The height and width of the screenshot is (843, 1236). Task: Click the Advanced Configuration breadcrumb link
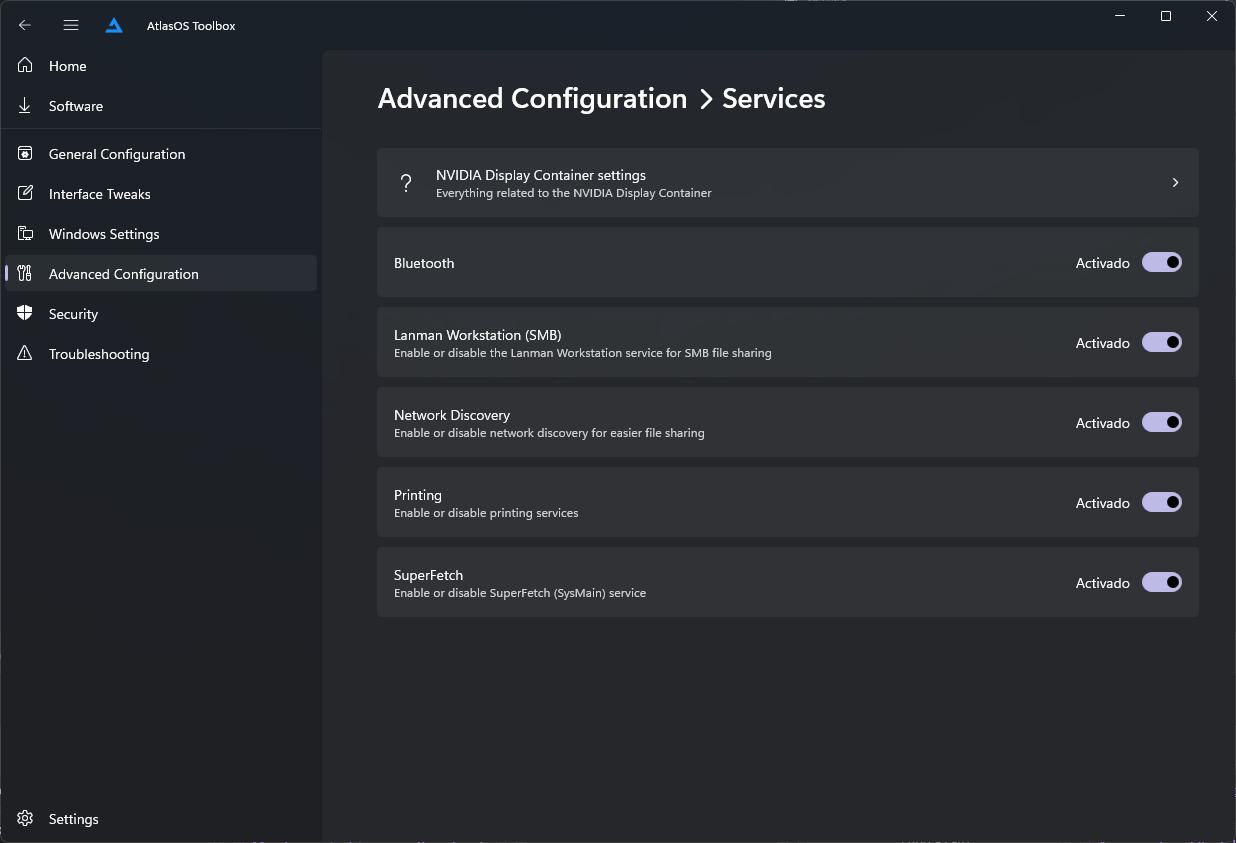click(x=532, y=99)
